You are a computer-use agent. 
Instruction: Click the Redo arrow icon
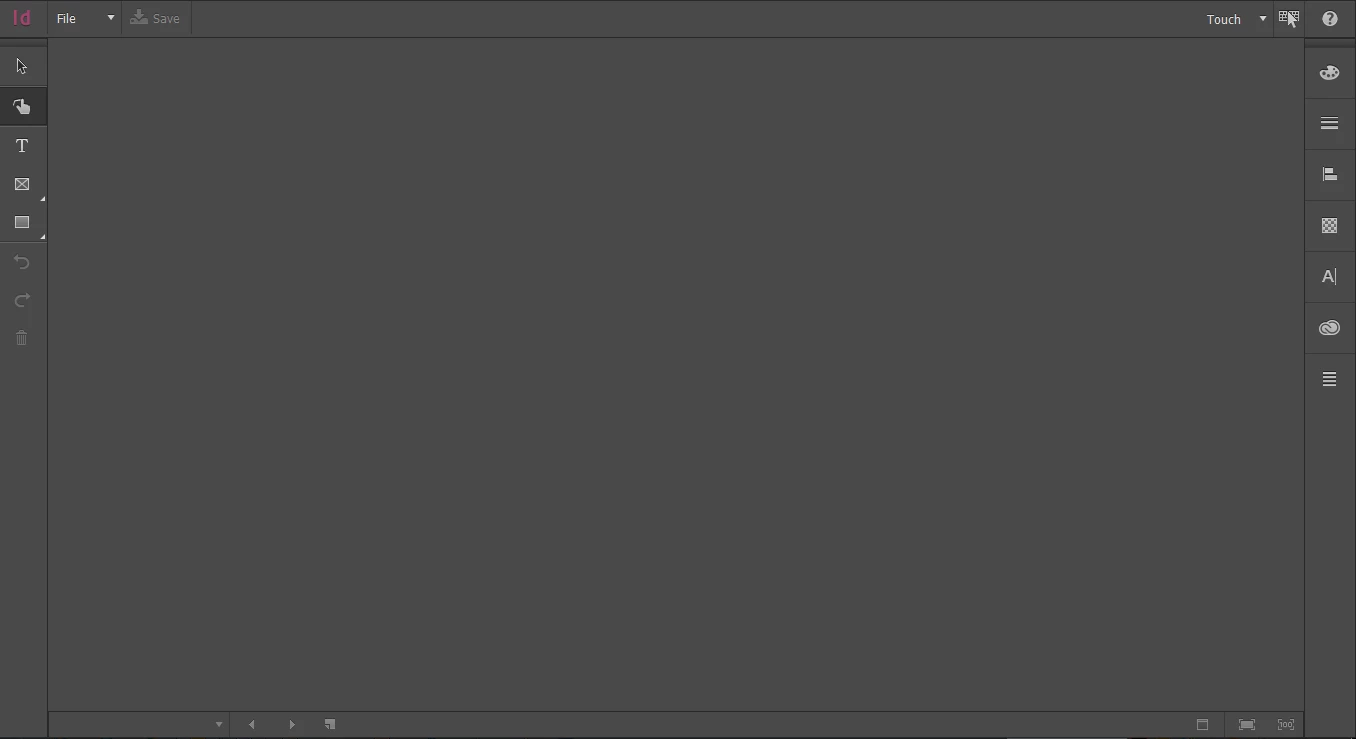22,300
